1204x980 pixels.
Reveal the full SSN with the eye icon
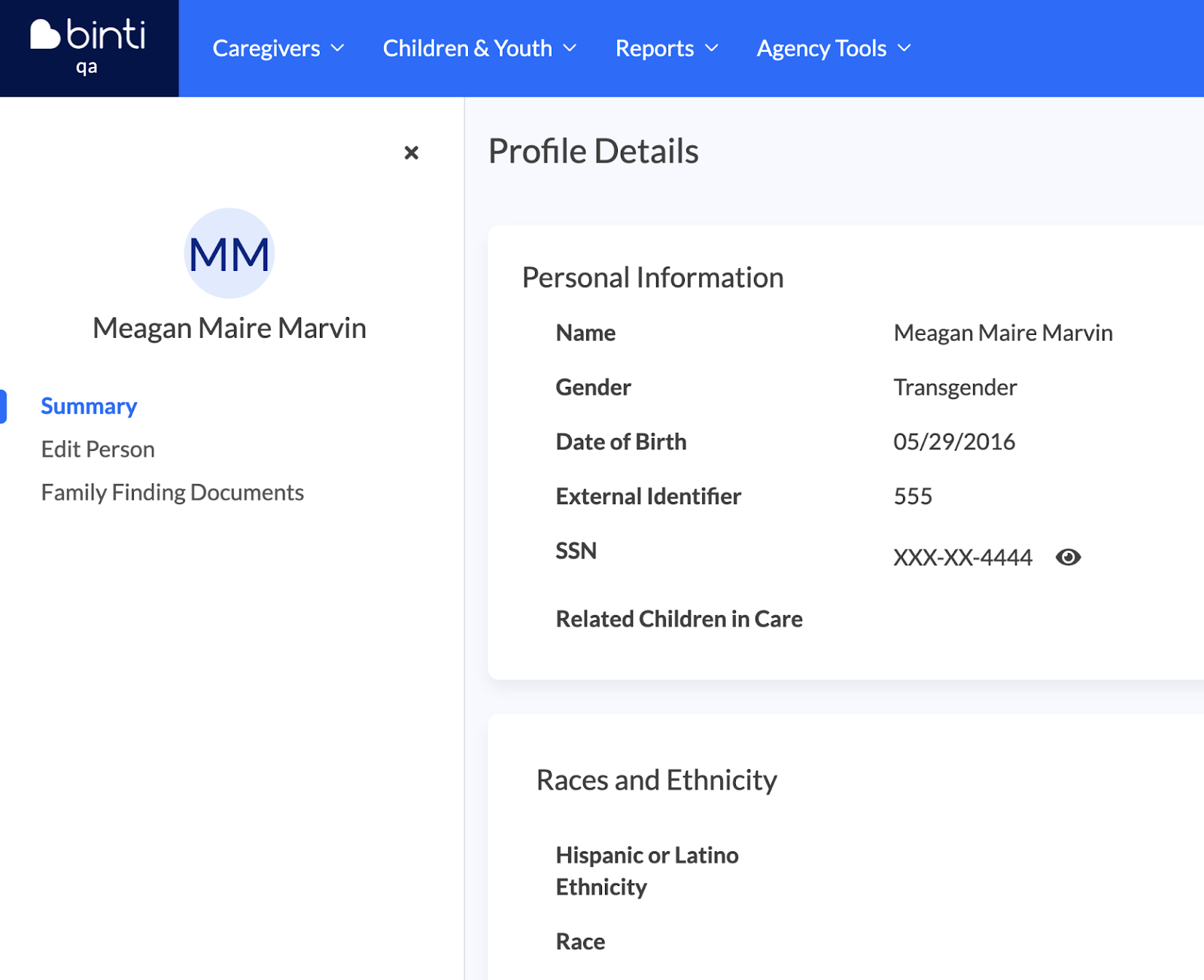[1068, 557]
